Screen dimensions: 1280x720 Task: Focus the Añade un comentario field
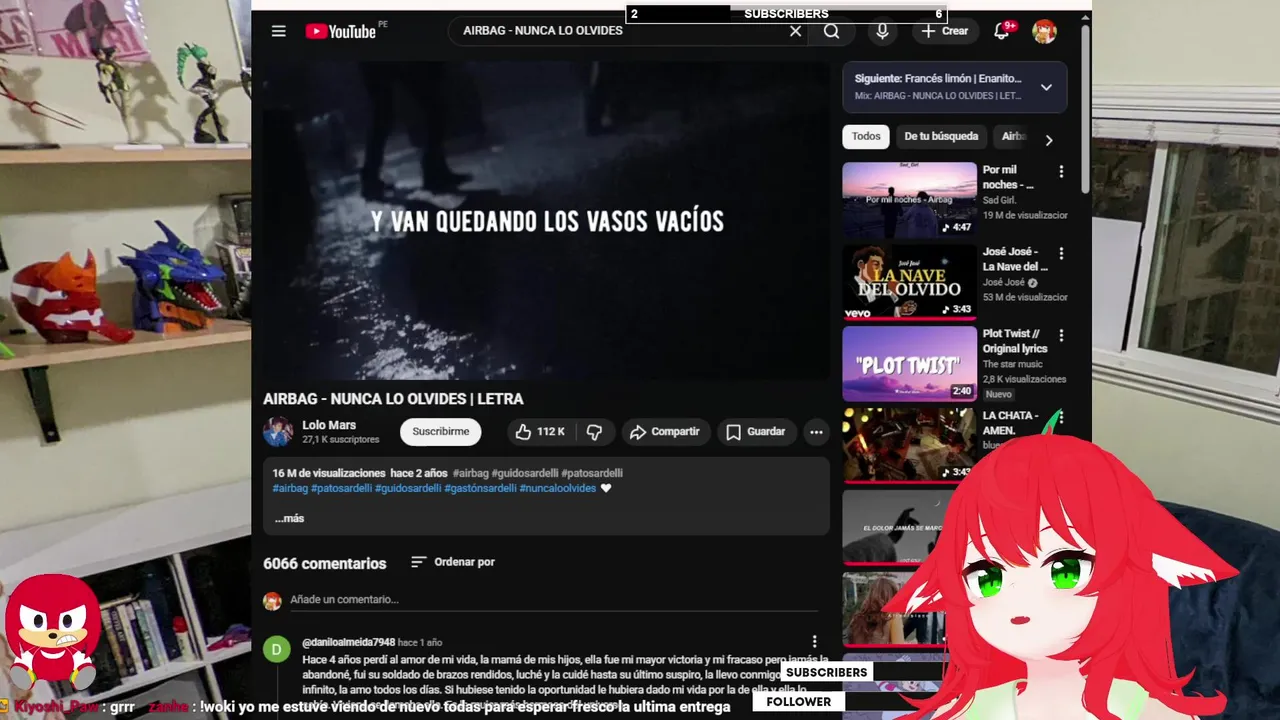pyautogui.click(x=553, y=600)
